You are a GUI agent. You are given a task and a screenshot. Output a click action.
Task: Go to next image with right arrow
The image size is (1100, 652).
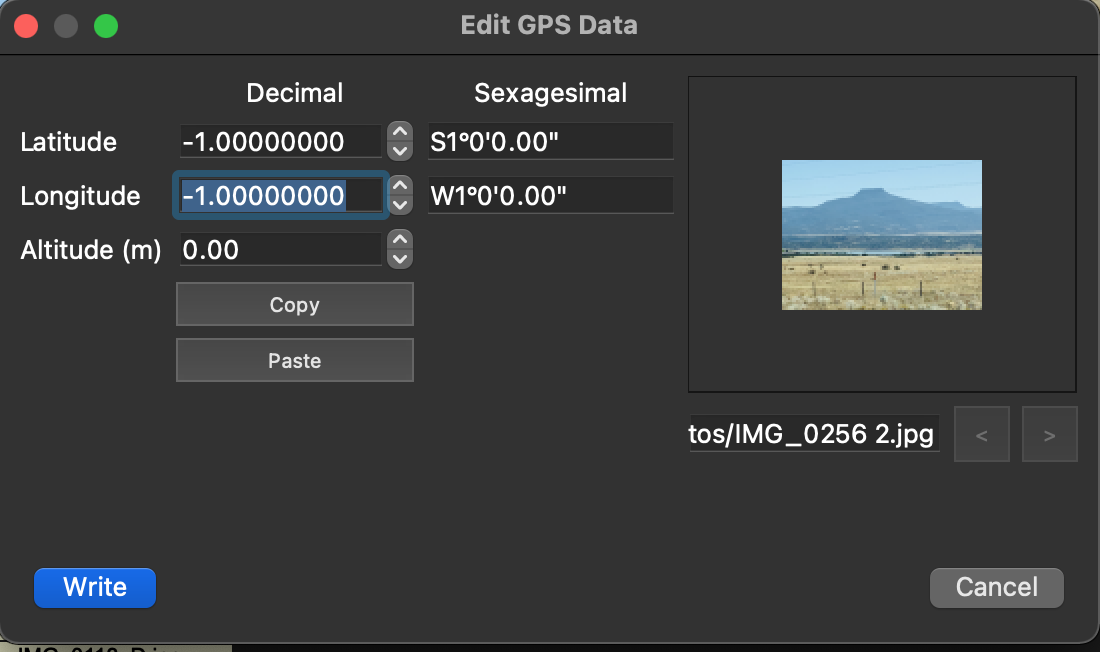point(1050,435)
